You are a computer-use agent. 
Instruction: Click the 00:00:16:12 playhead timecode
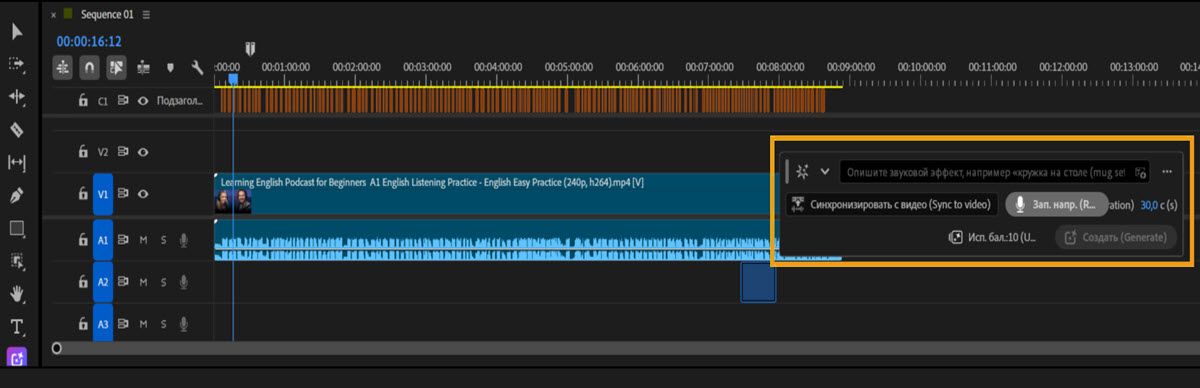[x=89, y=41]
